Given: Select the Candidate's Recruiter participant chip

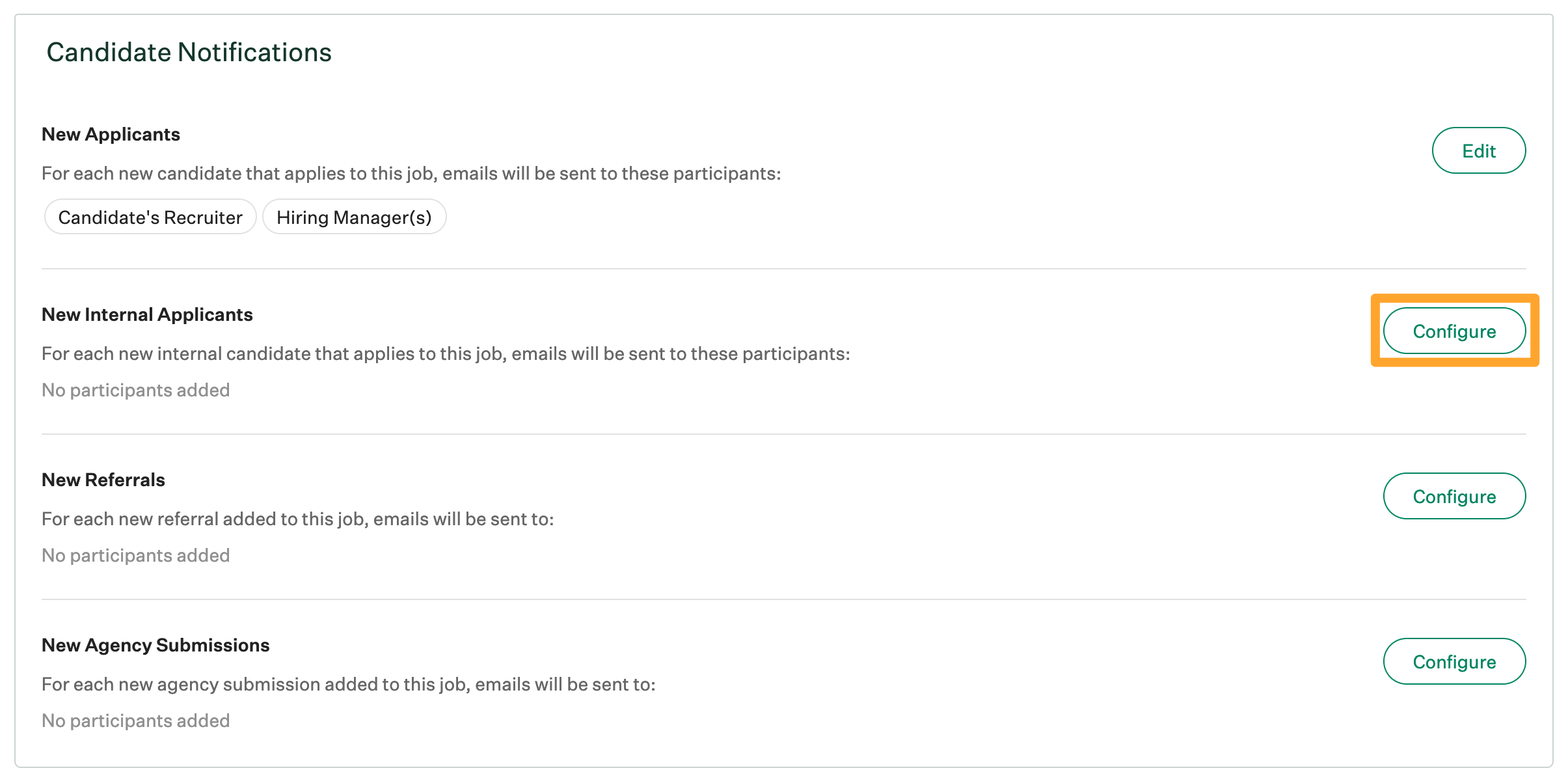Looking at the screenshot, I should tap(150, 217).
